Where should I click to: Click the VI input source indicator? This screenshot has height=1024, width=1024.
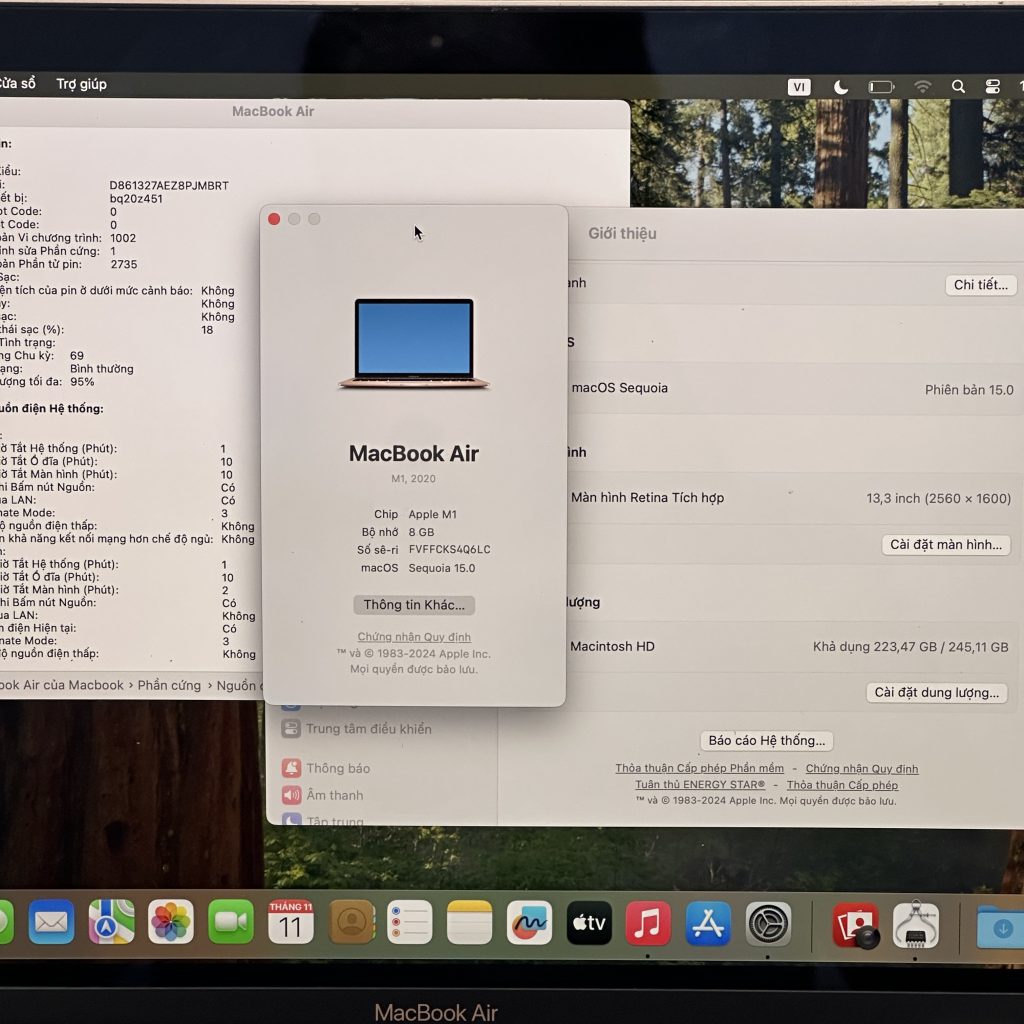click(x=798, y=87)
